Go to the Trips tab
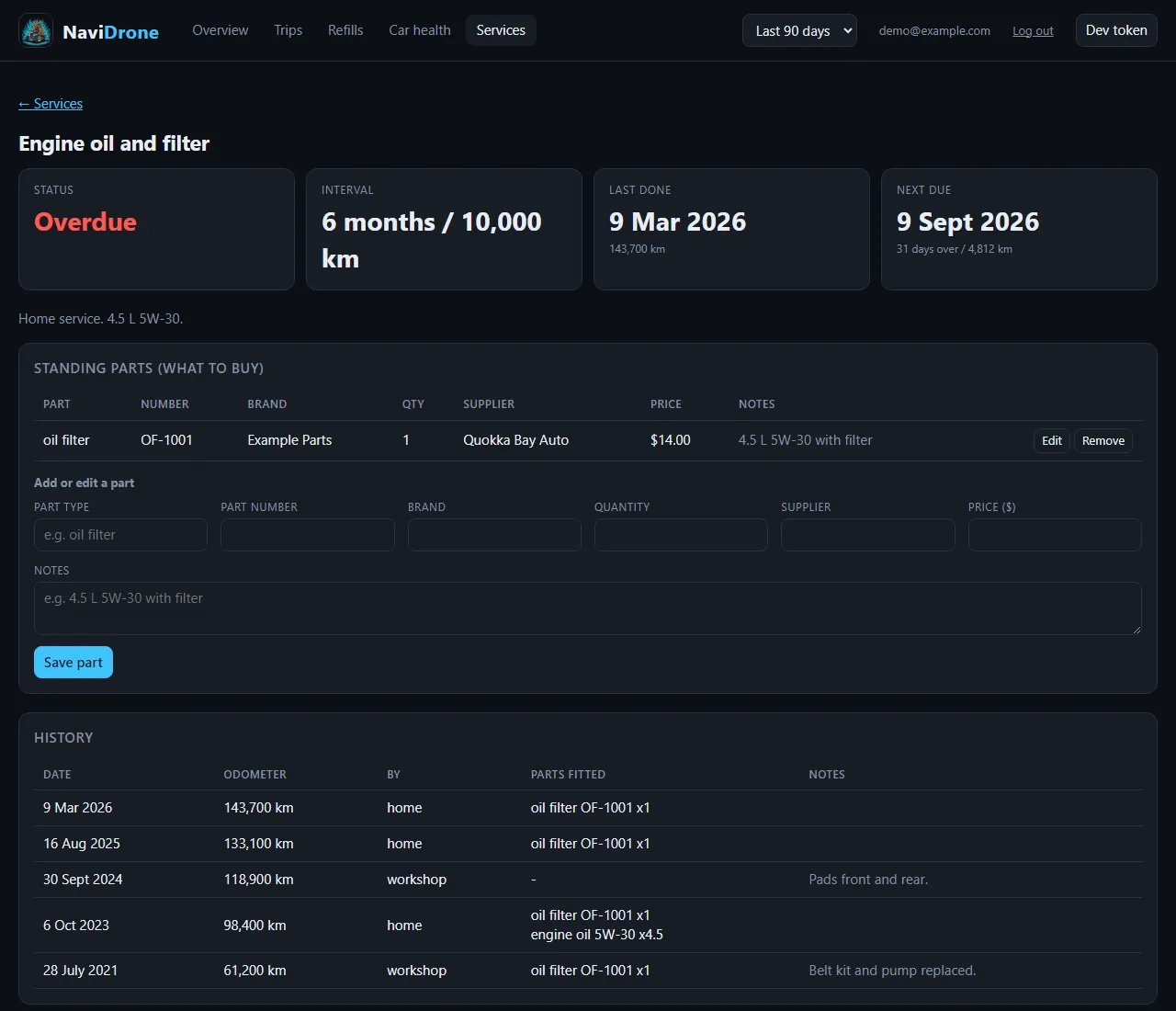The height and width of the screenshot is (1011, 1176). pos(288,30)
